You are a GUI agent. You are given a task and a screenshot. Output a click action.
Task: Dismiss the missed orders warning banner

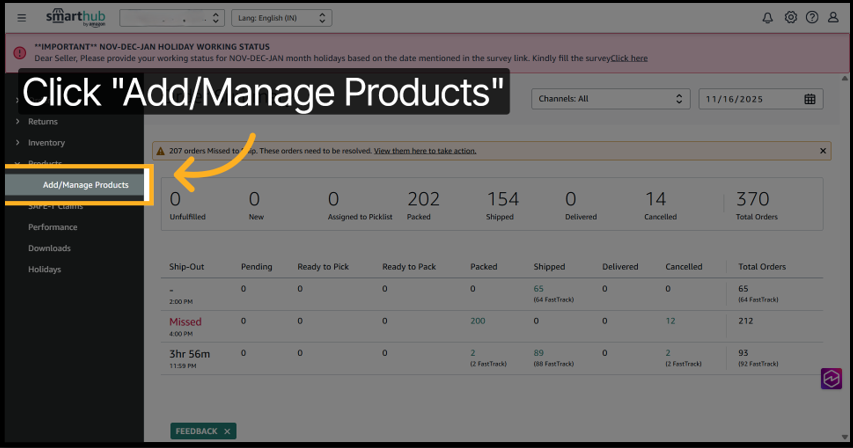tap(823, 151)
